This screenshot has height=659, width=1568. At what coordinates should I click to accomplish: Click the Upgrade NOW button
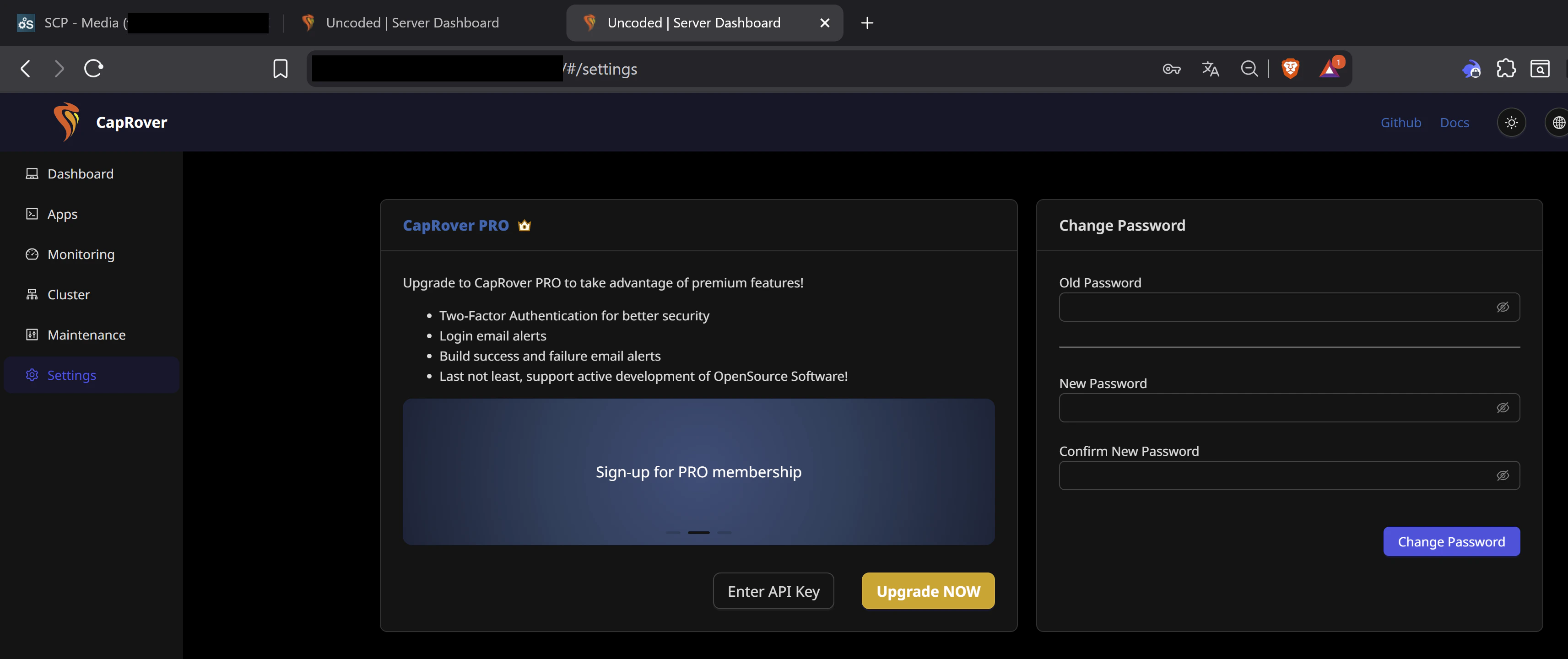pyautogui.click(x=928, y=591)
